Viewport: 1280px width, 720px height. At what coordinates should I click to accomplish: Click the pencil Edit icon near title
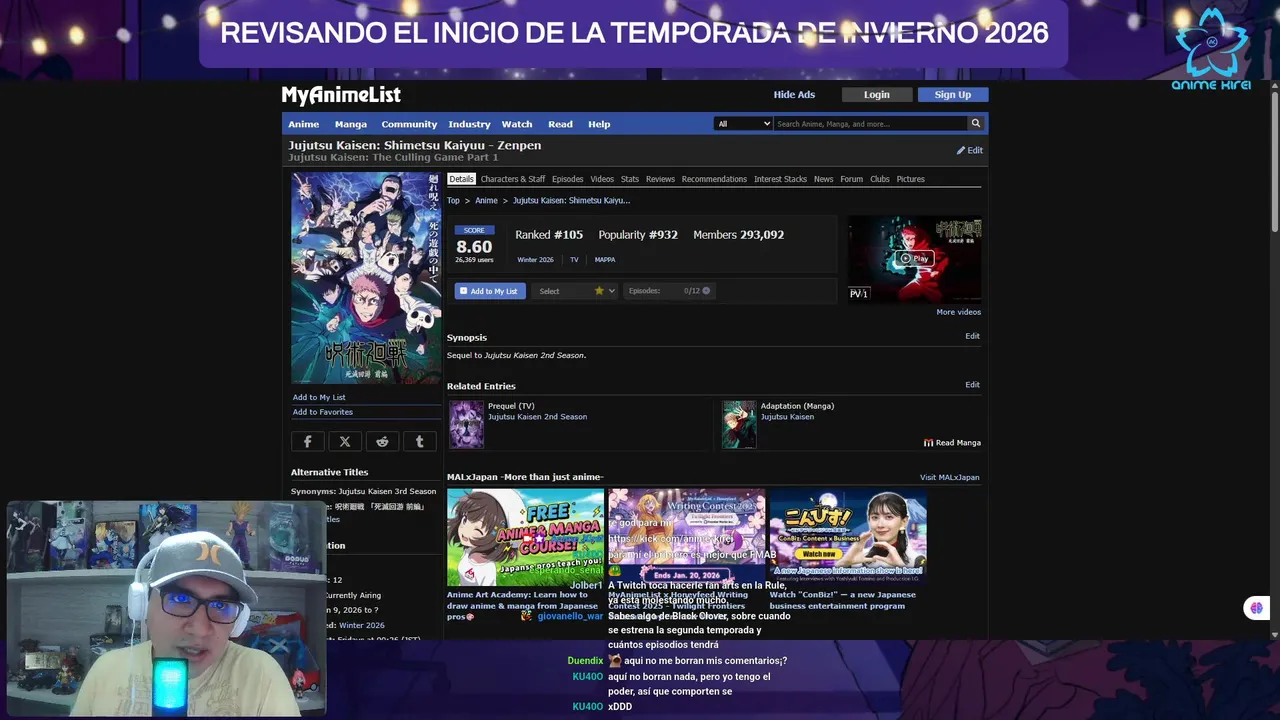(969, 150)
